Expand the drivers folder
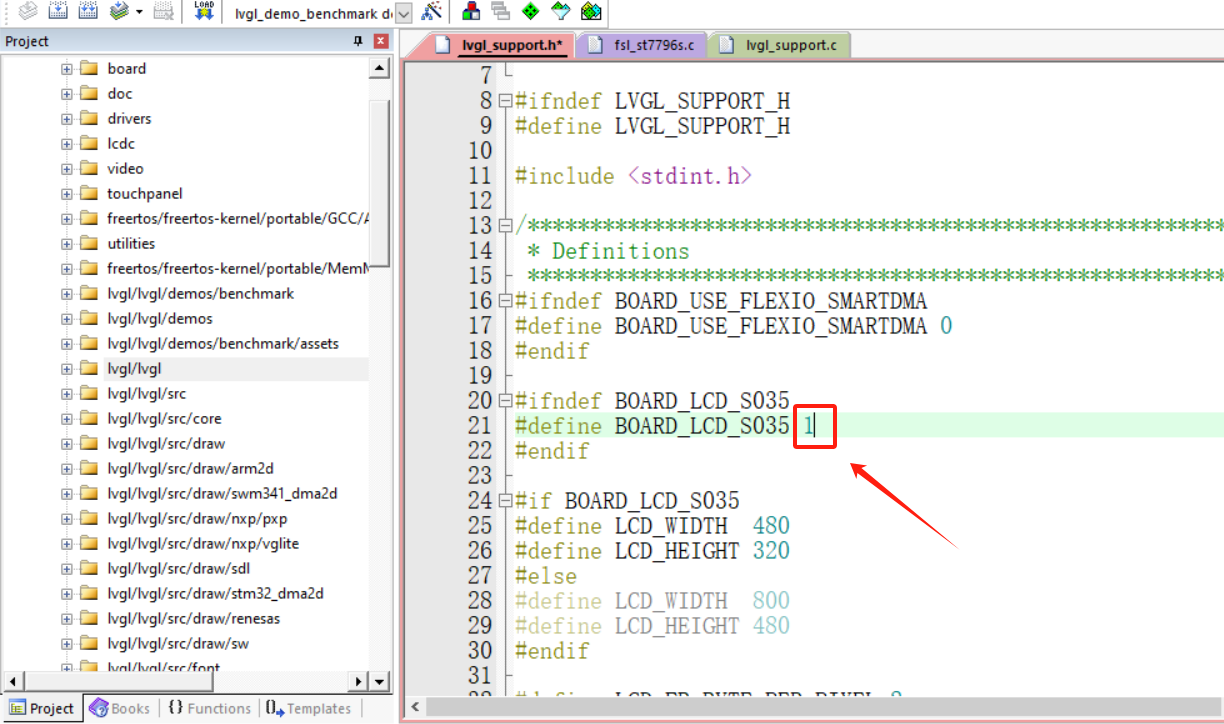 pyautogui.click(x=66, y=119)
